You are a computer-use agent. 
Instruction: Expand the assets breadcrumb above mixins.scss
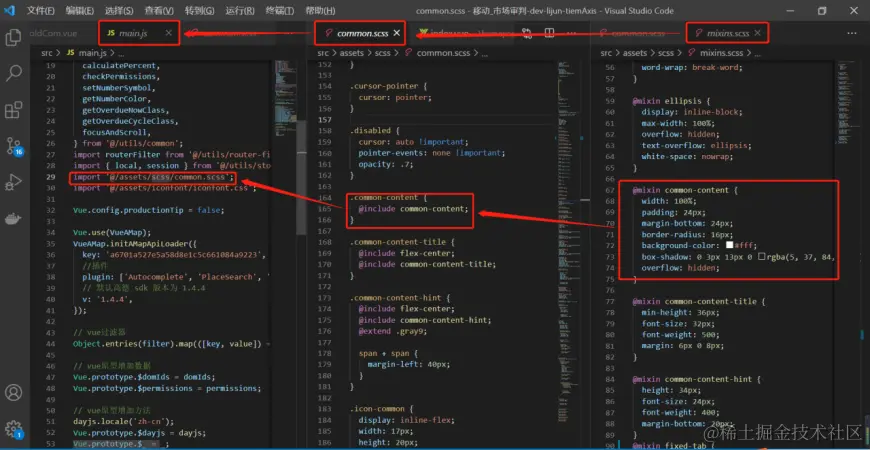point(635,53)
